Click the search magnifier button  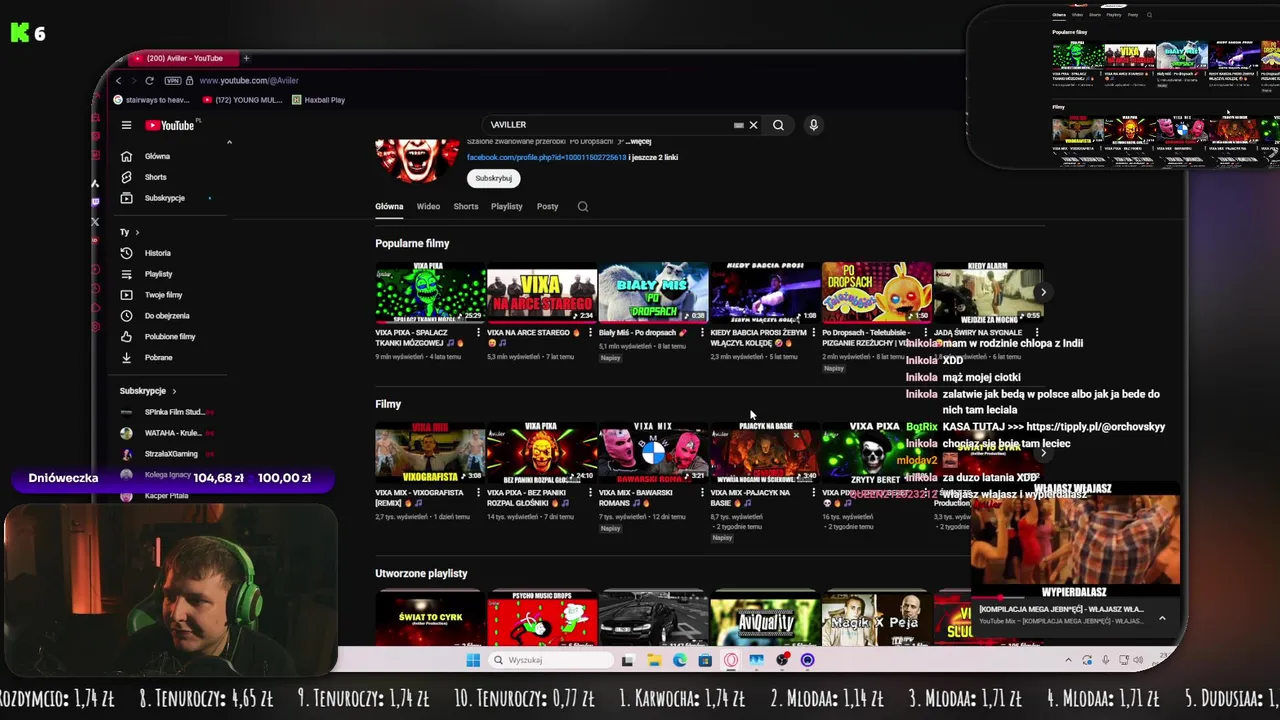tap(778, 125)
